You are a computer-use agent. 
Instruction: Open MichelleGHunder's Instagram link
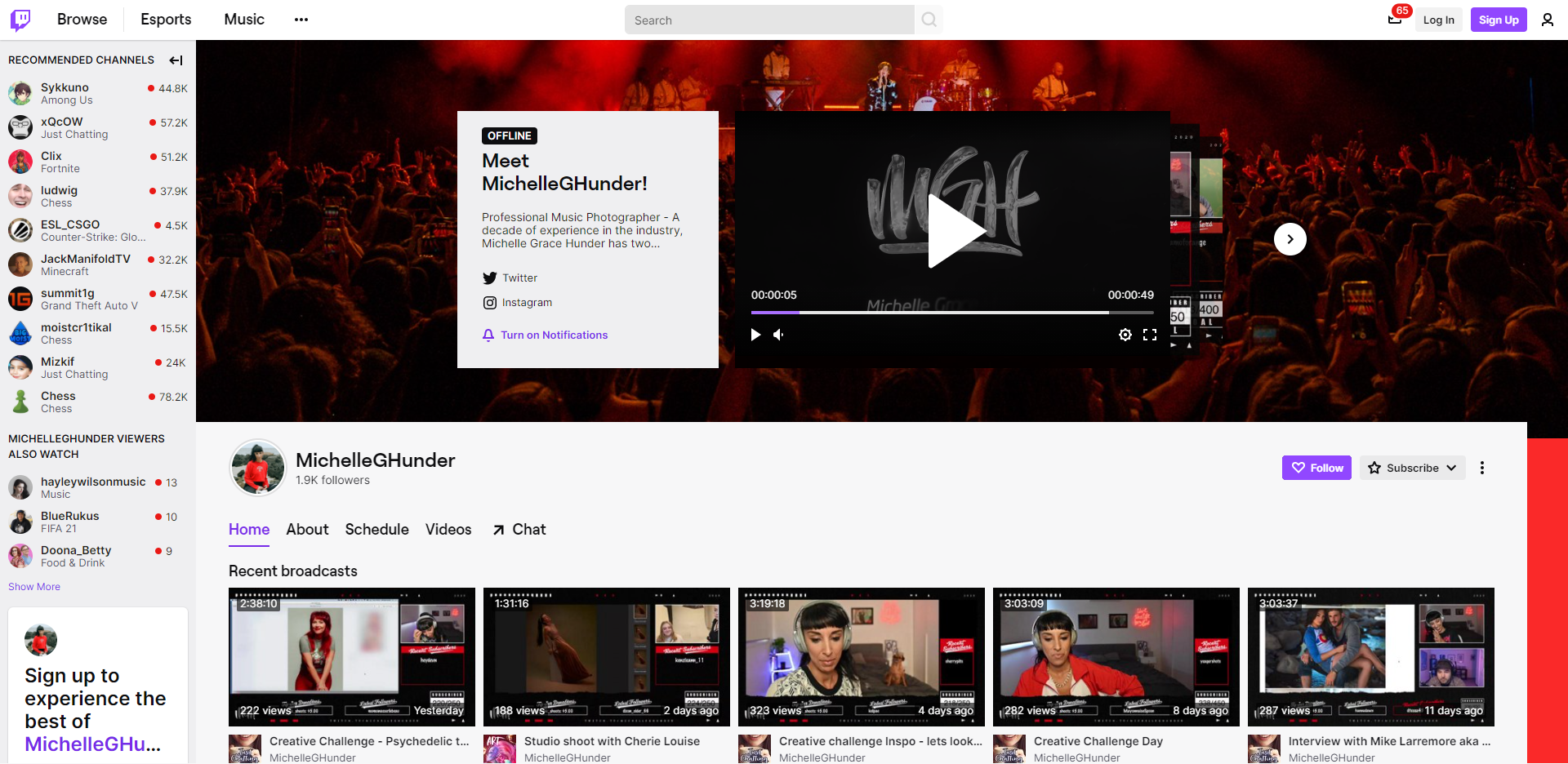tap(517, 302)
